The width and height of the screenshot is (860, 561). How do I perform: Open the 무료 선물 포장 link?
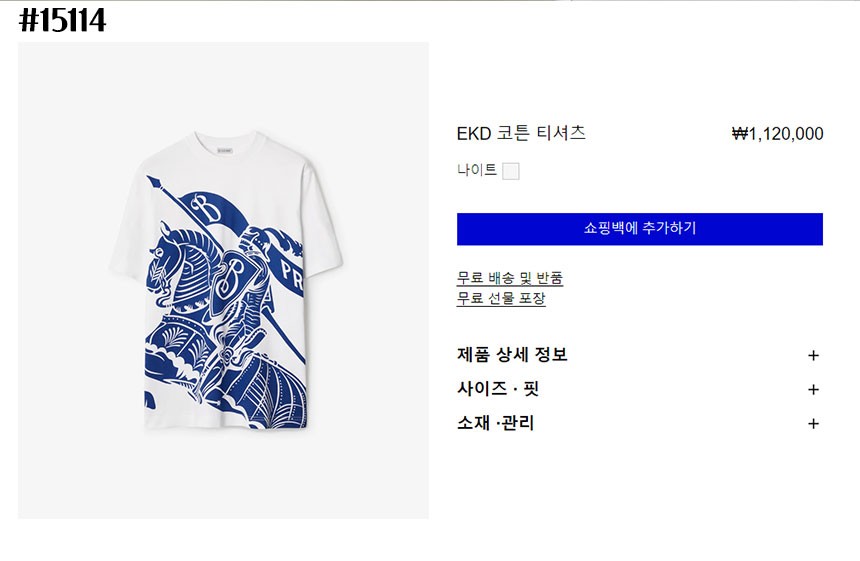point(501,298)
